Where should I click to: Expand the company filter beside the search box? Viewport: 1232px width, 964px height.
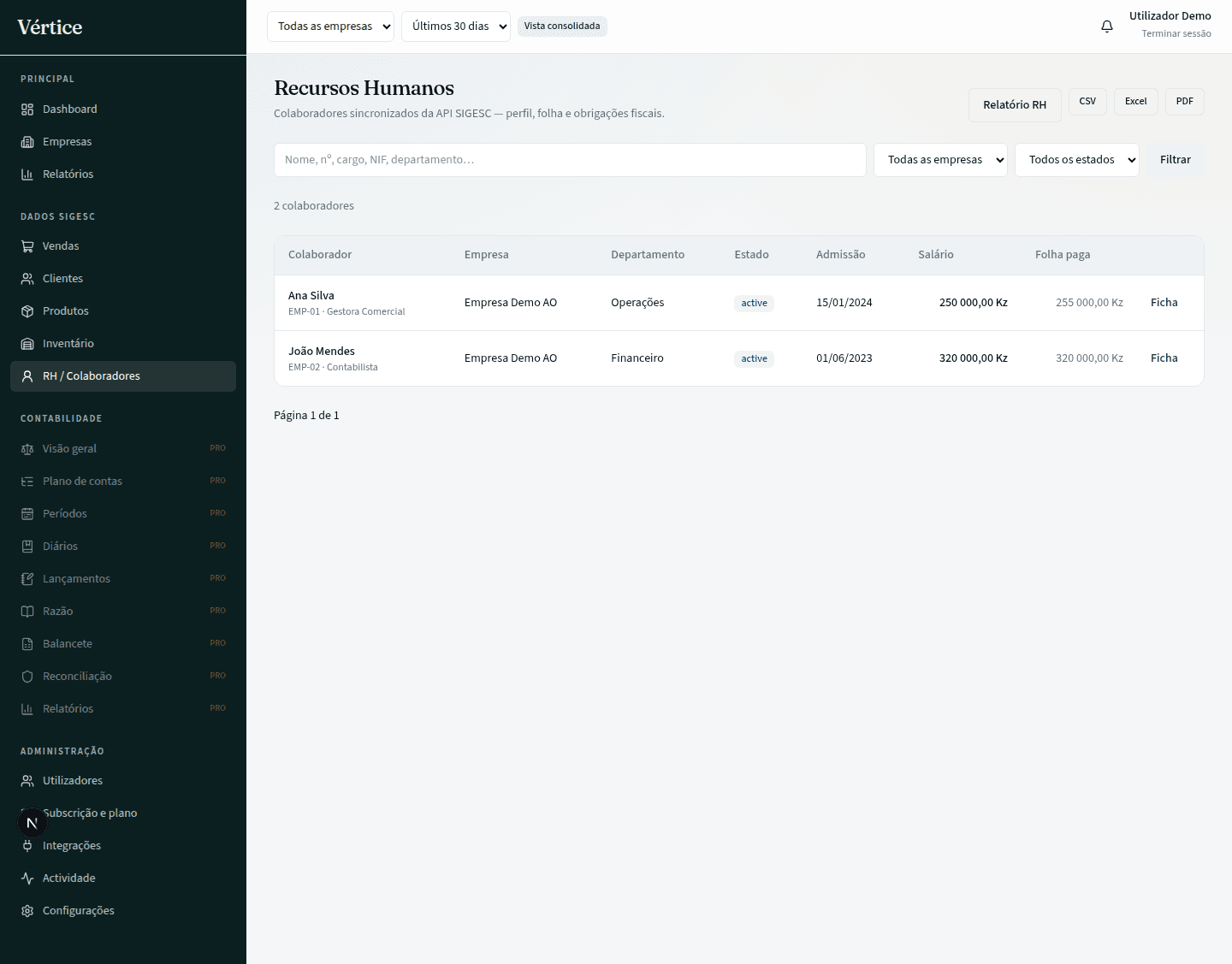pyautogui.click(x=940, y=160)
